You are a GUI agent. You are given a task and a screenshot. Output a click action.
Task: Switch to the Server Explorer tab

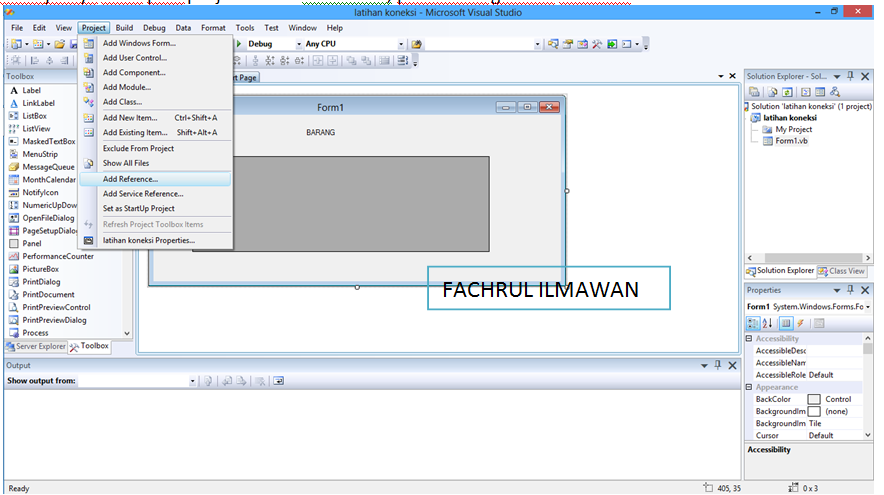[x=36, y=347]
